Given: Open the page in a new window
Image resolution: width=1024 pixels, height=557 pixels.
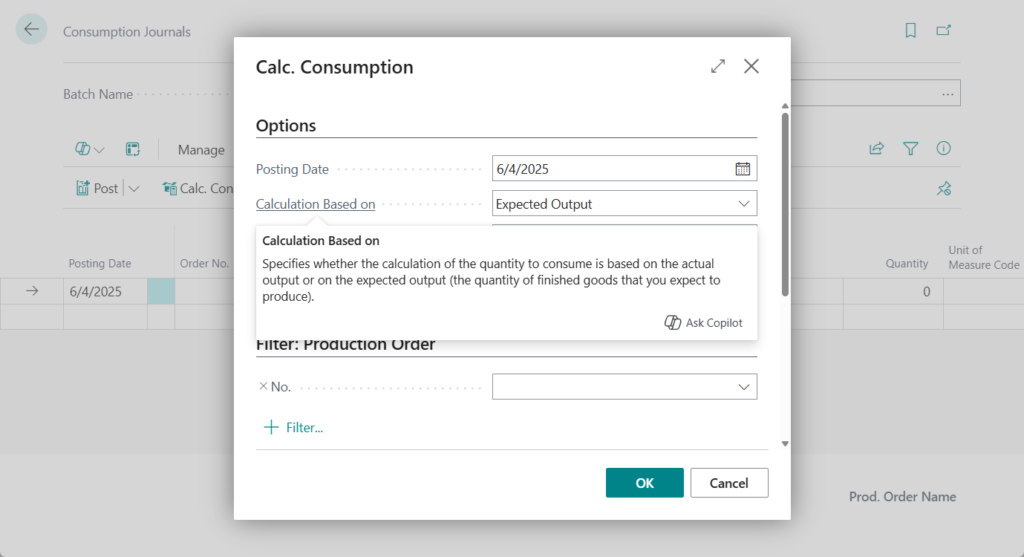Looking at the screenshot, I should click(943, 31).
